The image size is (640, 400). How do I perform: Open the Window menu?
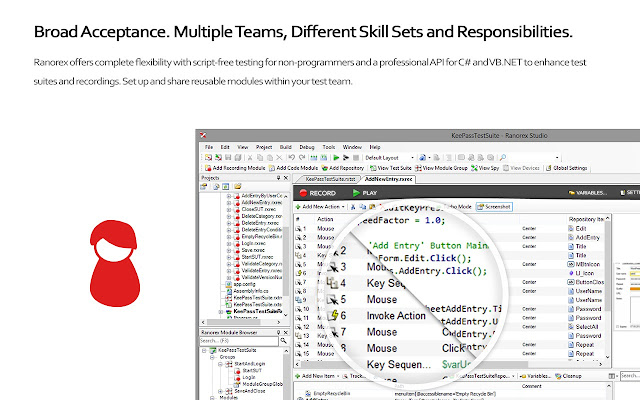[352, 147]
